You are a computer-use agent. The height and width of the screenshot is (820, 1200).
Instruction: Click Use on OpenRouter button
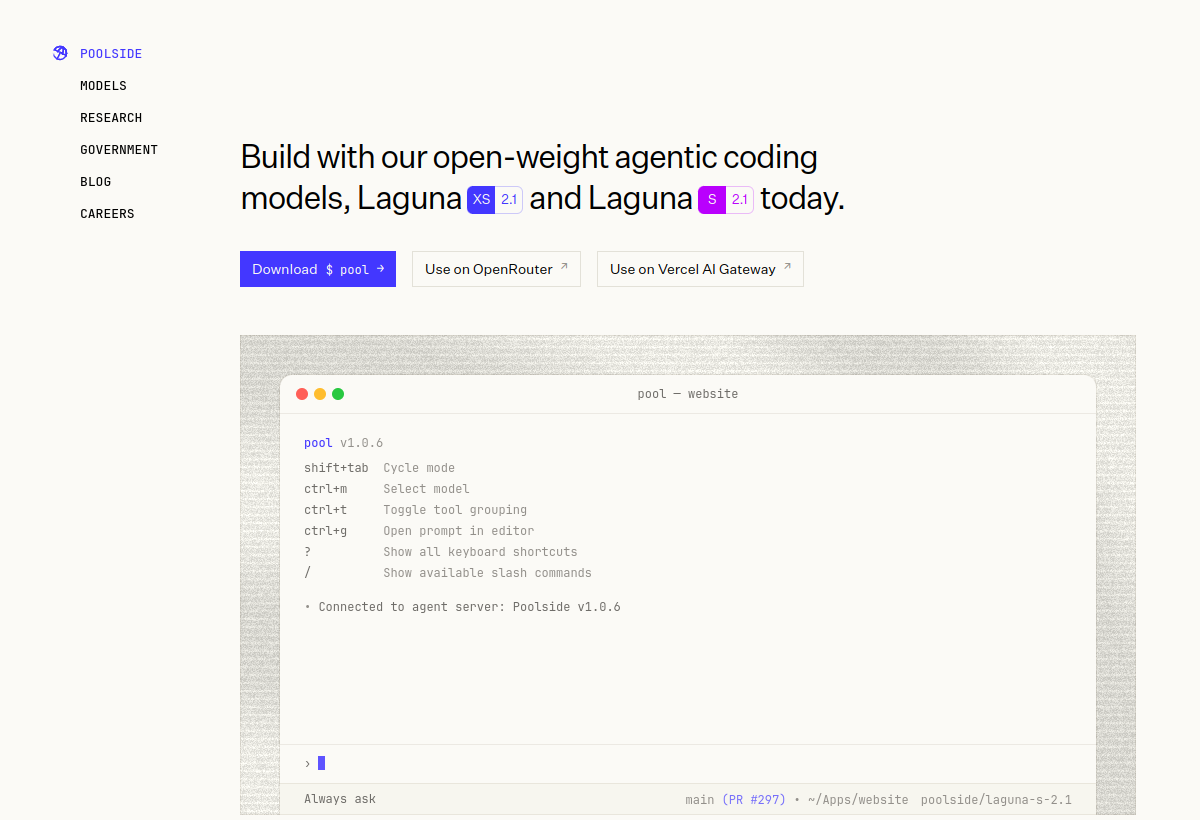(496, 269)
